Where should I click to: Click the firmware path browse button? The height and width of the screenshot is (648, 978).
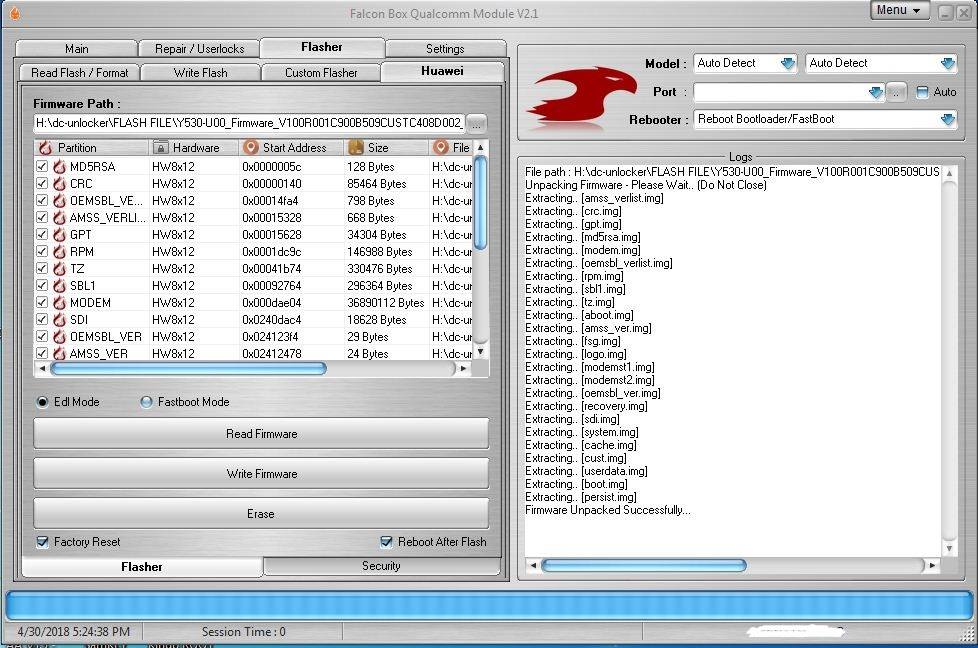(476, 123)
